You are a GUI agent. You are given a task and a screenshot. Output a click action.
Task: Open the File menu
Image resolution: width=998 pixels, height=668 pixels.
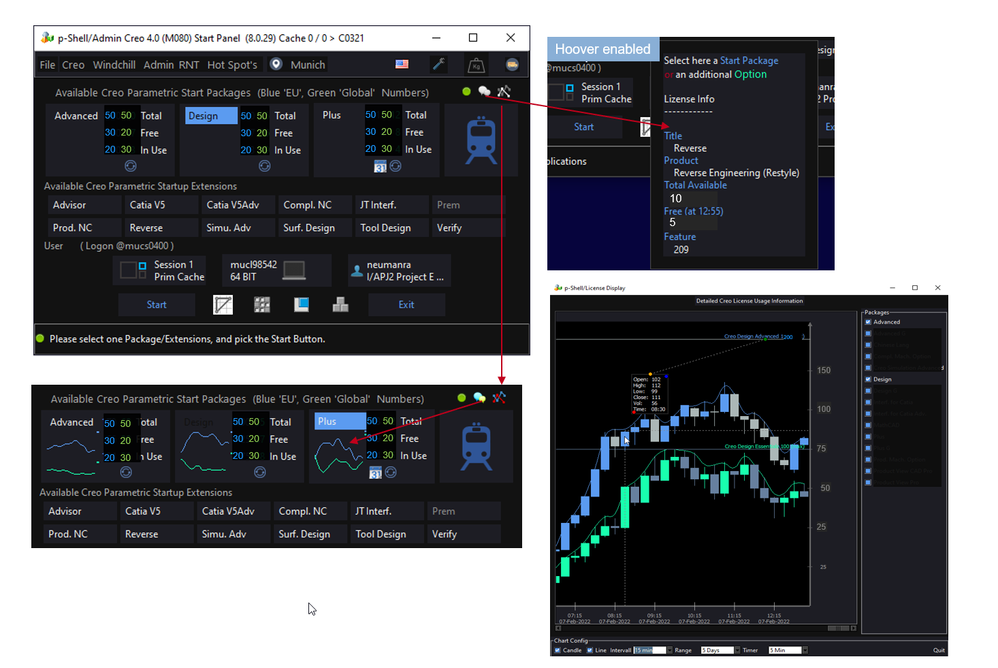coord(47,65)
